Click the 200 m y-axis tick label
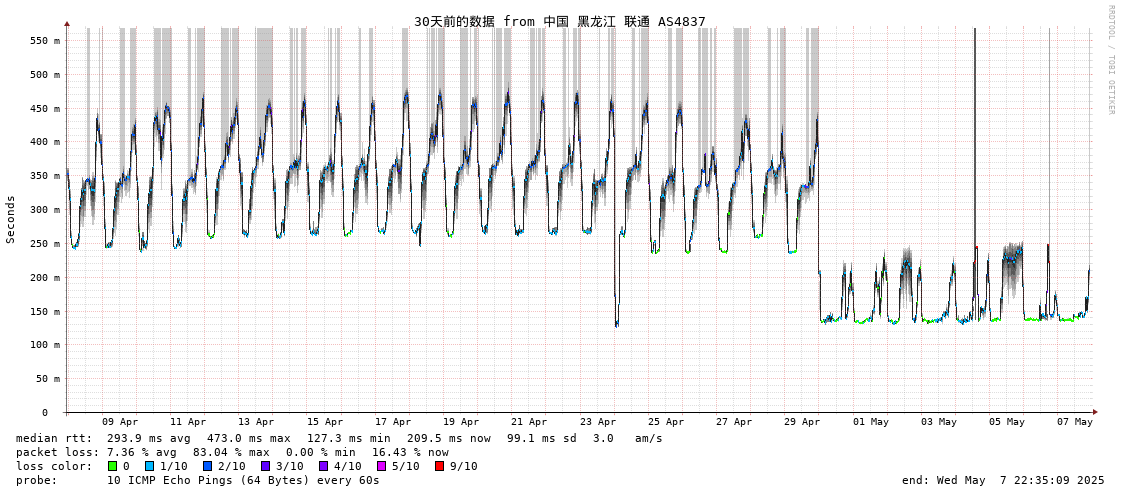The width and height of the screenshot is (1121, 494). [x=45, y=277]
